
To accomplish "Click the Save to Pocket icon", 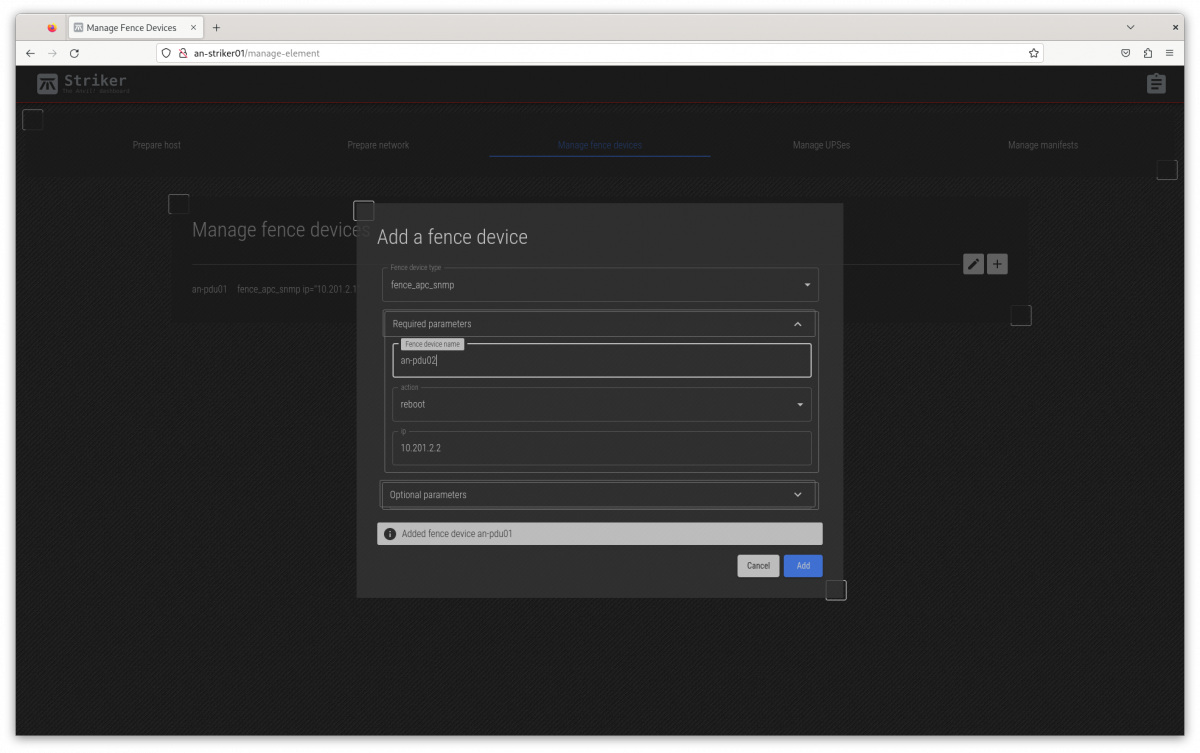I will pyautogui.click(x=1126, y=53).
